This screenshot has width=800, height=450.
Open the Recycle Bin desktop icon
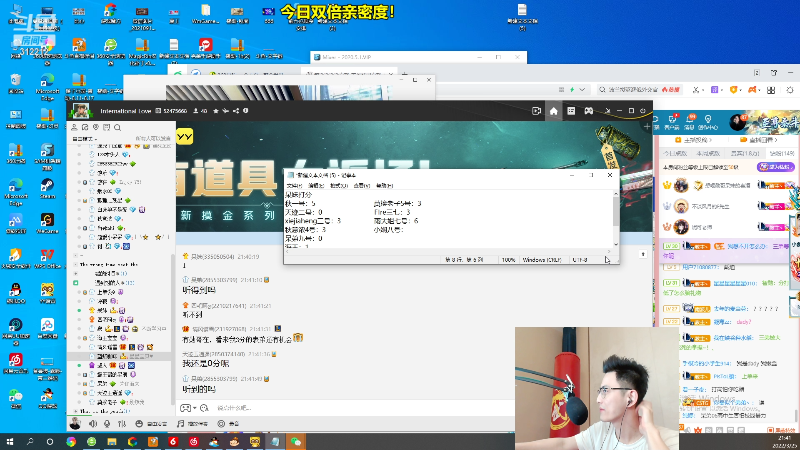point(16,84)
